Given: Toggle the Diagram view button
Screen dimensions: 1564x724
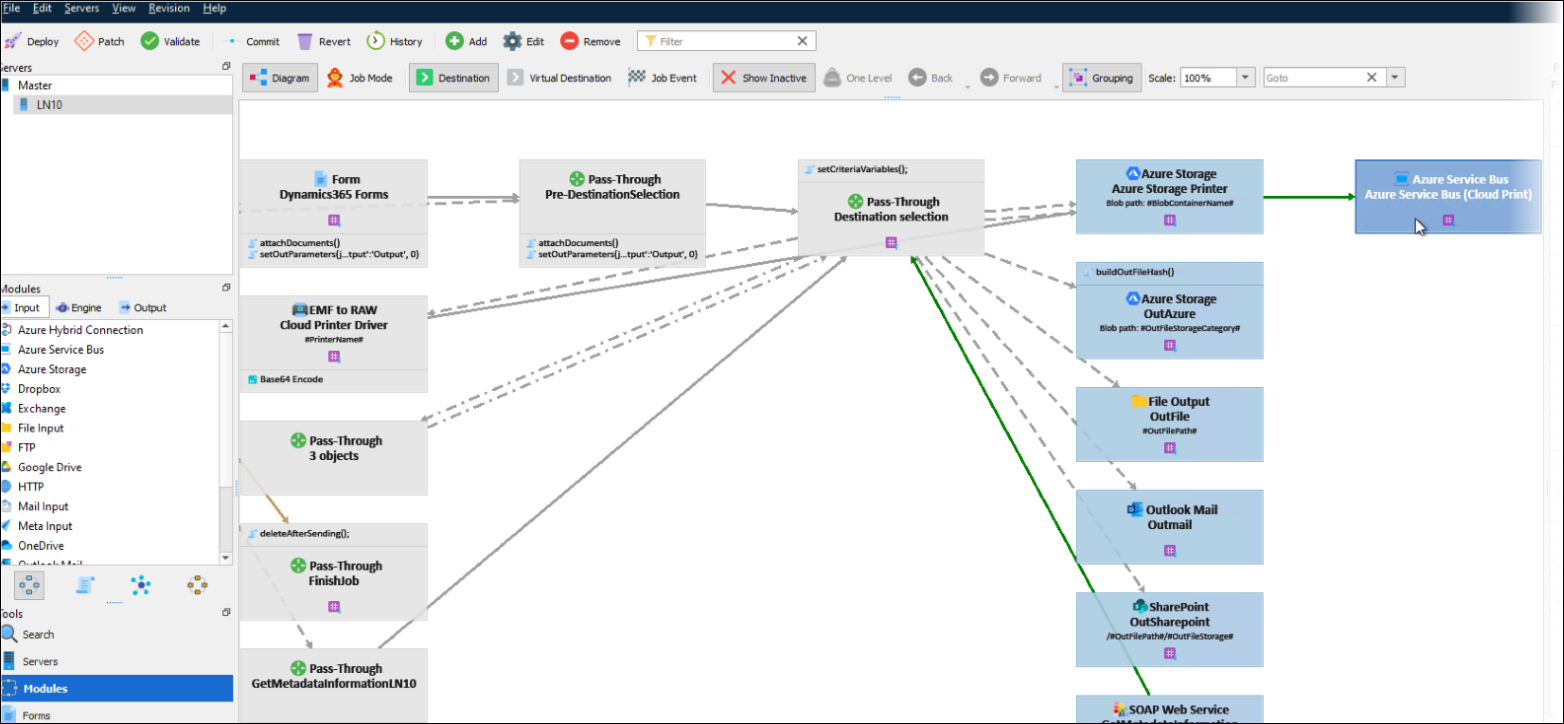Looking at the screenshot, I should pos(280,78).
